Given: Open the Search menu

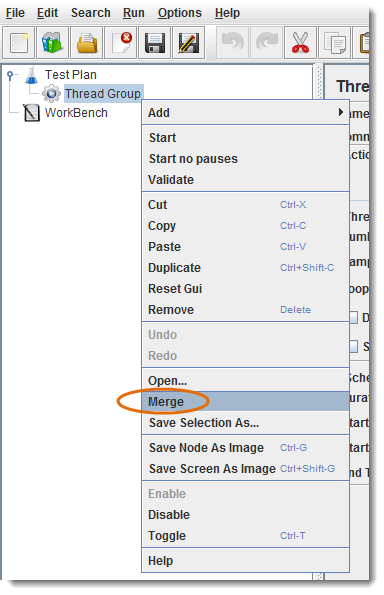Looking at the screenshot, I should (91, 13).
